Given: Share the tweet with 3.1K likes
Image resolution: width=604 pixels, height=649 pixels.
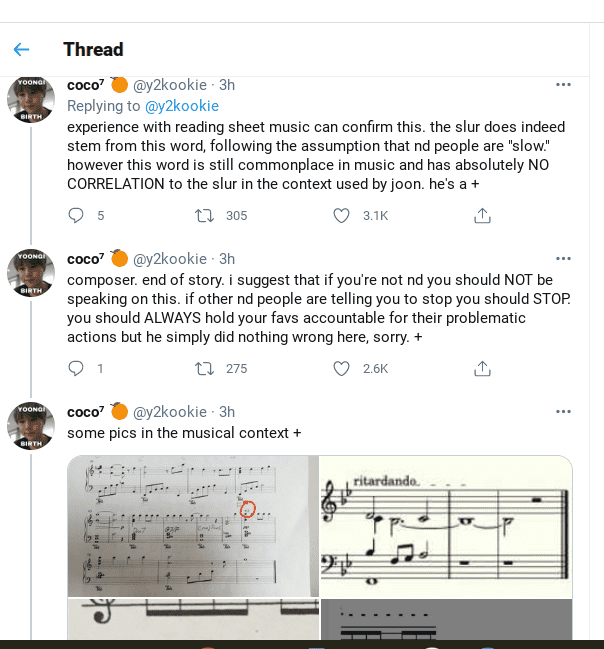Looking at the screenshot, I should point(482,215).
